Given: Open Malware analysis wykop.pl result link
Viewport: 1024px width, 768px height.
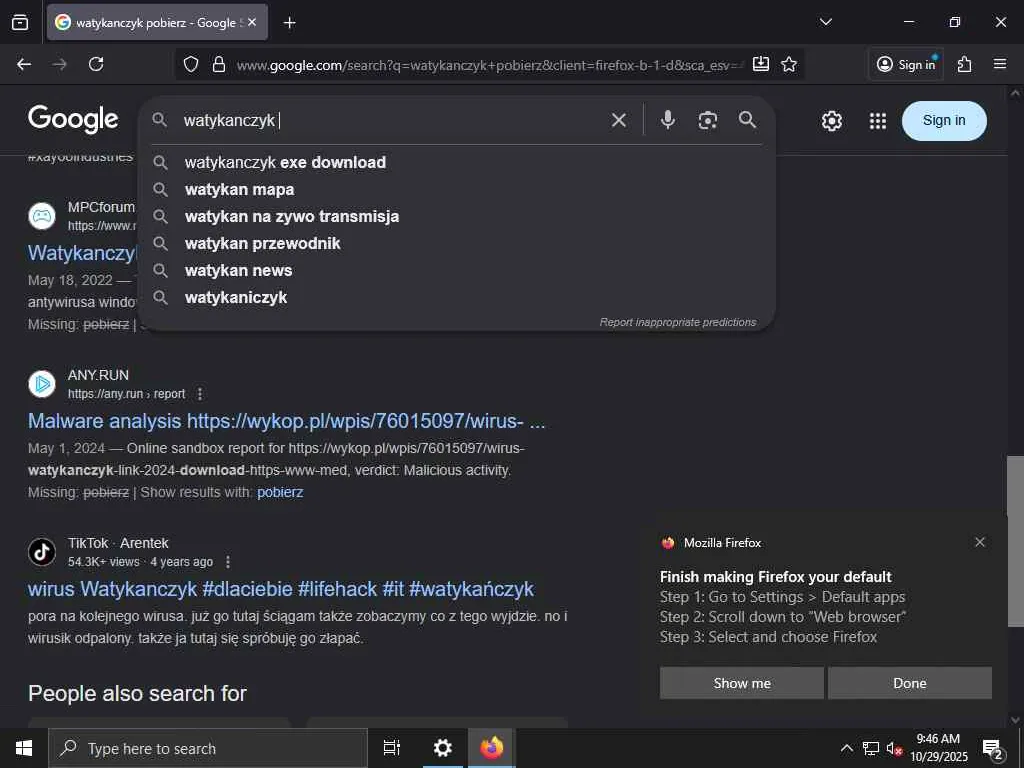Looking at the screenshot, I should tap(286, 421).
